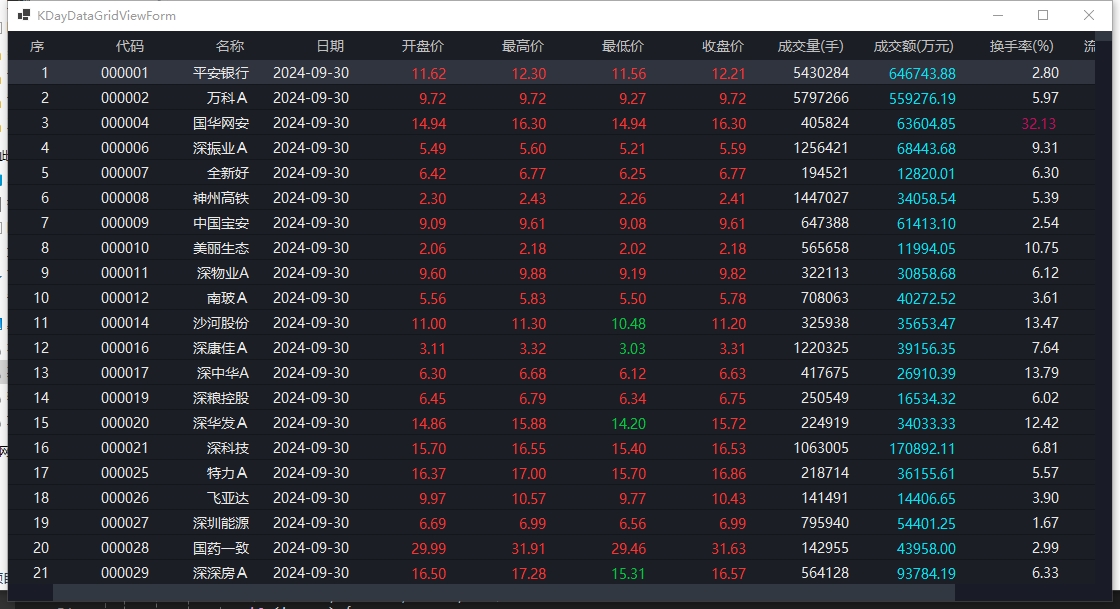Click the green 10.48 lowest price cell

coord(628,323)
